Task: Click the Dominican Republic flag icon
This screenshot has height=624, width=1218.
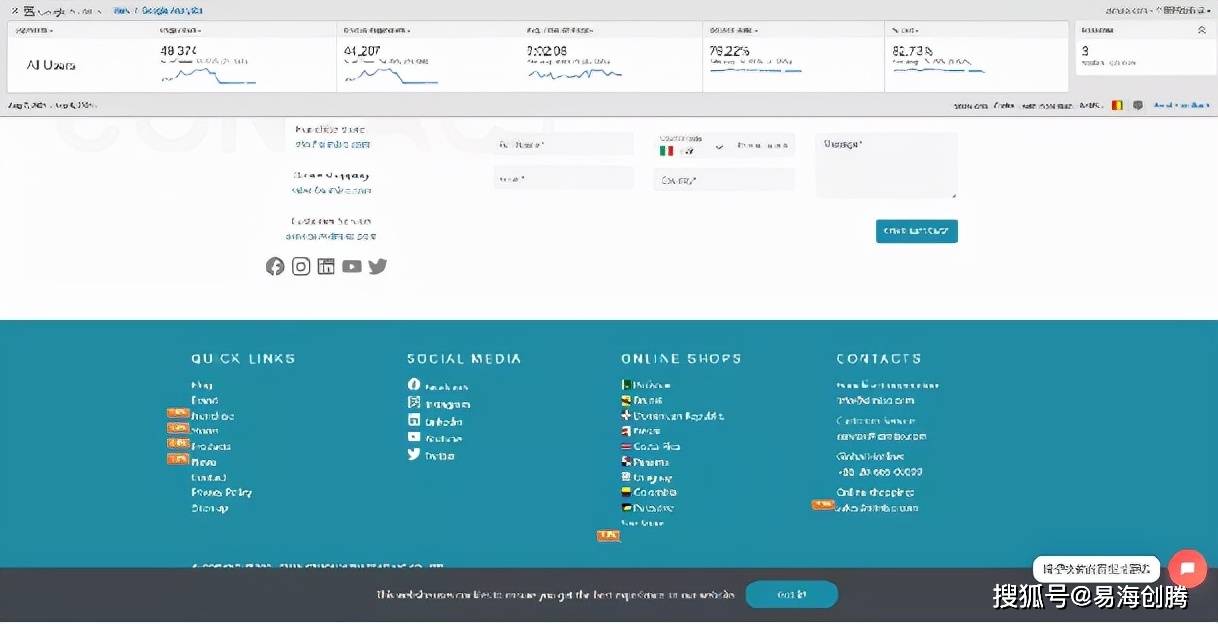Action: [x=626, y=415]
